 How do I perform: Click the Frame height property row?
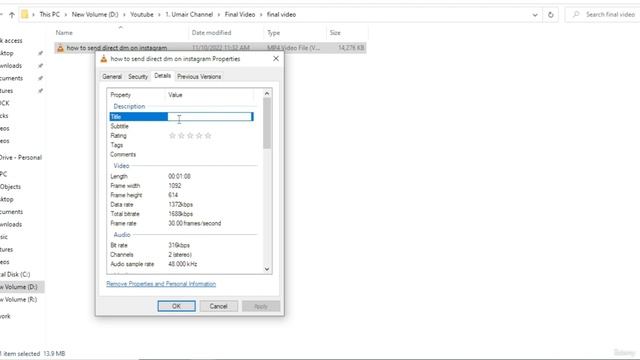point(182,195)
